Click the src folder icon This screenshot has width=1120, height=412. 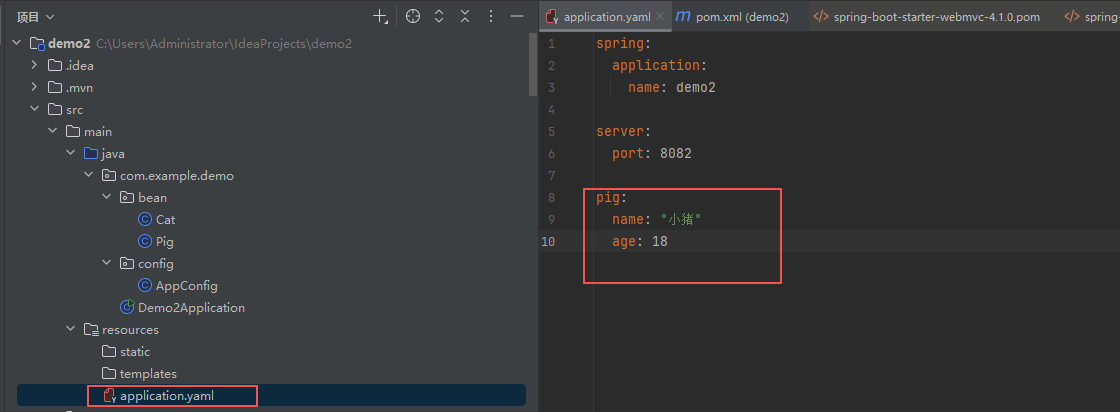click(x=55, y=110)
